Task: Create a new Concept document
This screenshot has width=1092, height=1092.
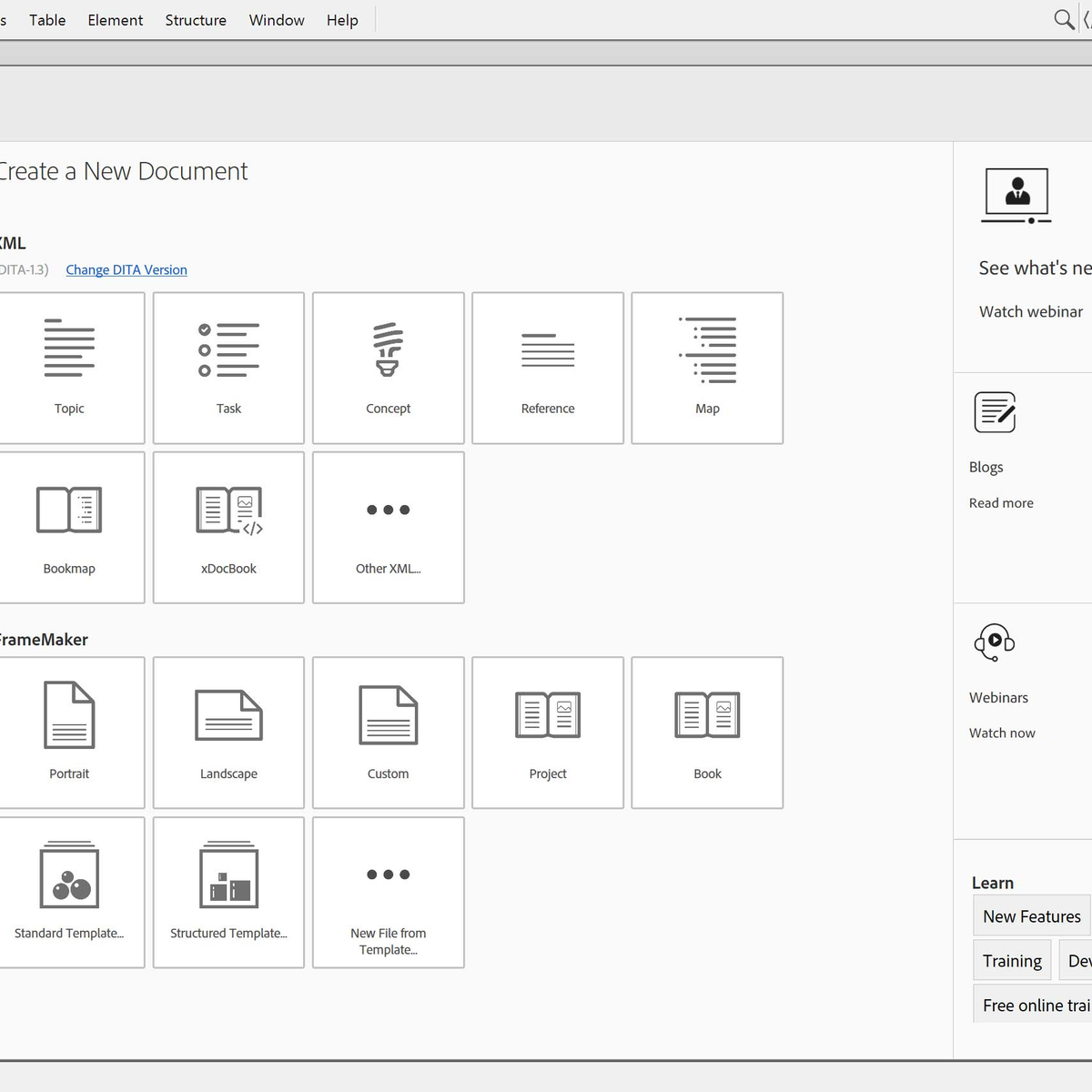Action: (x=389, y=368)
